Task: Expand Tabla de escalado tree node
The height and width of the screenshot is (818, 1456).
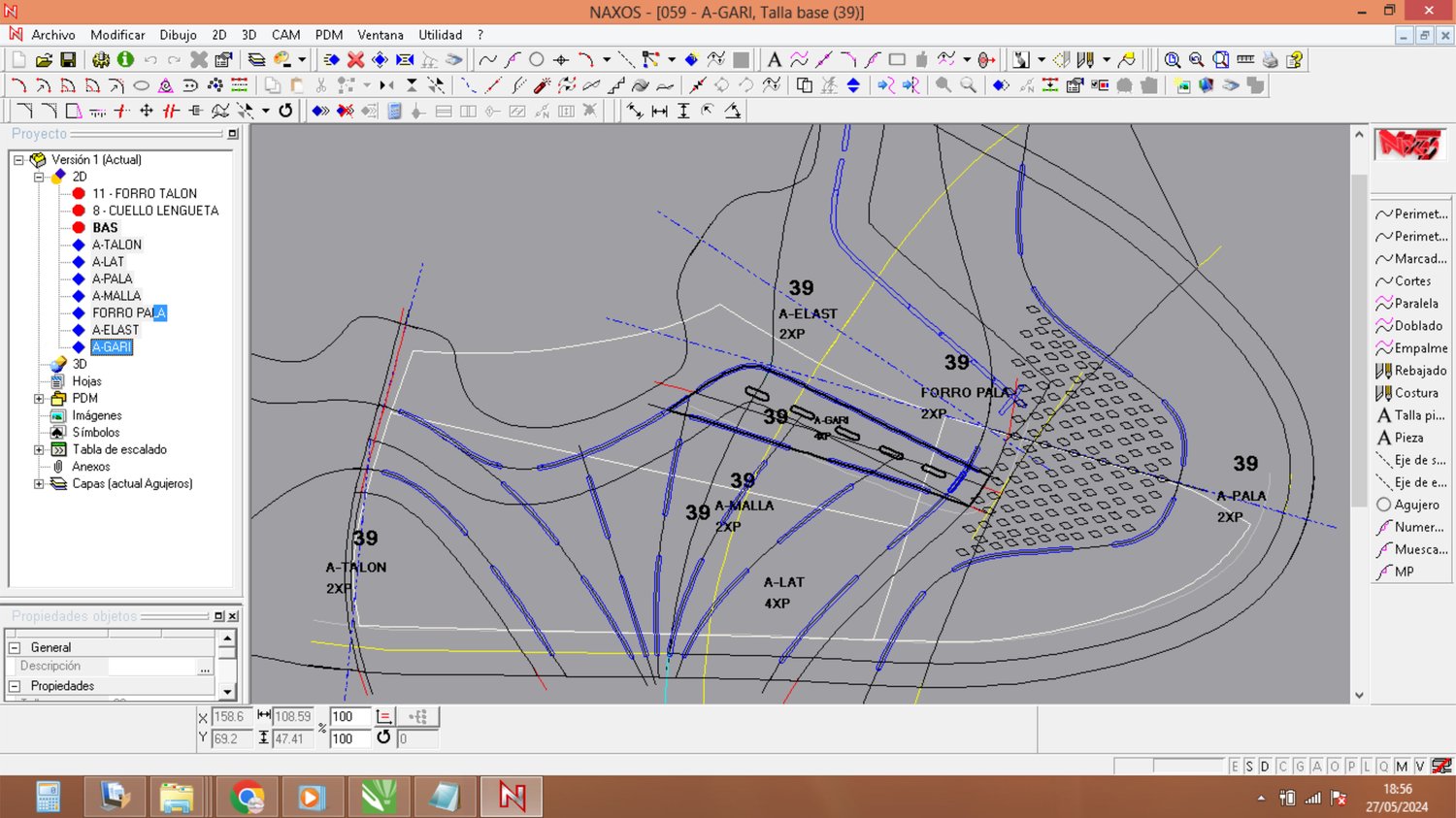Action: tap(39, 450)
